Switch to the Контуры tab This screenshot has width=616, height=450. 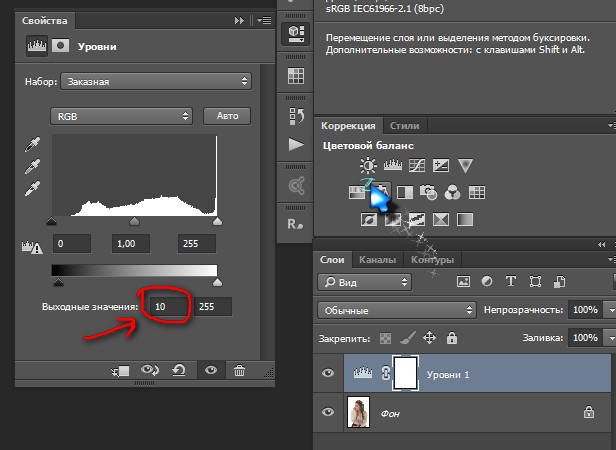point(432,260)
